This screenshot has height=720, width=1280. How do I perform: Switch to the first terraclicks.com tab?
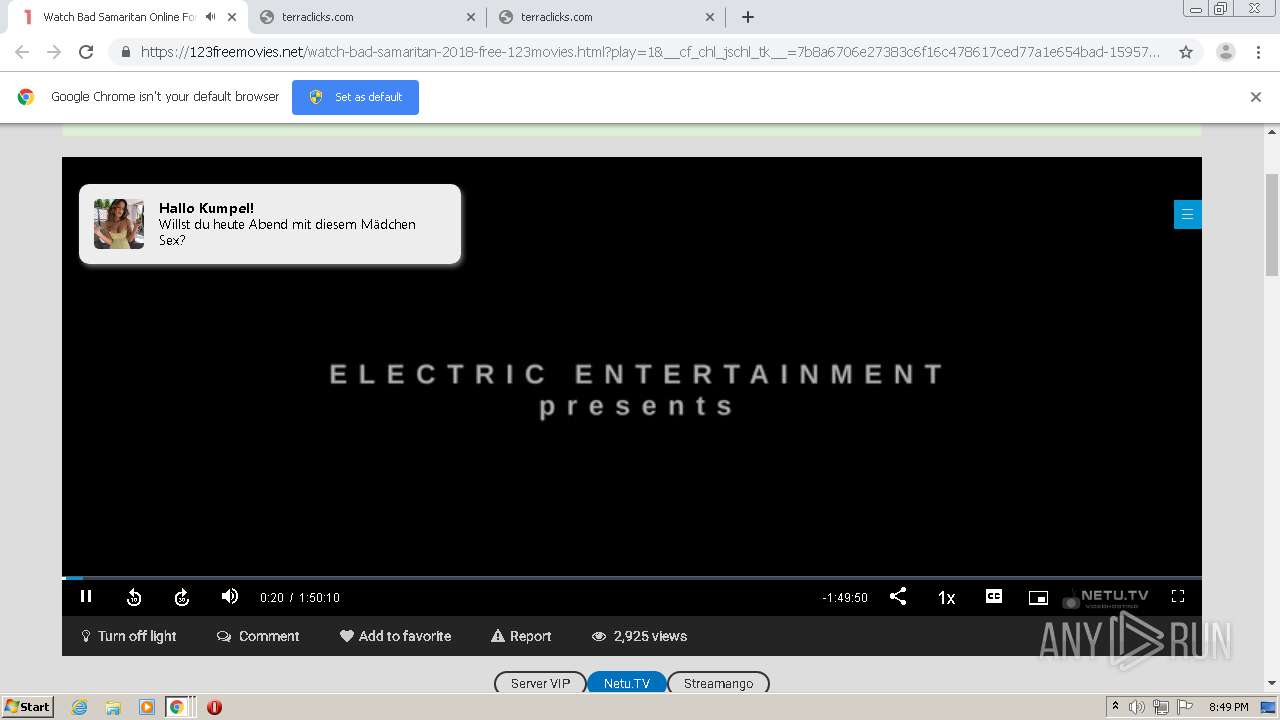[367, 17]
